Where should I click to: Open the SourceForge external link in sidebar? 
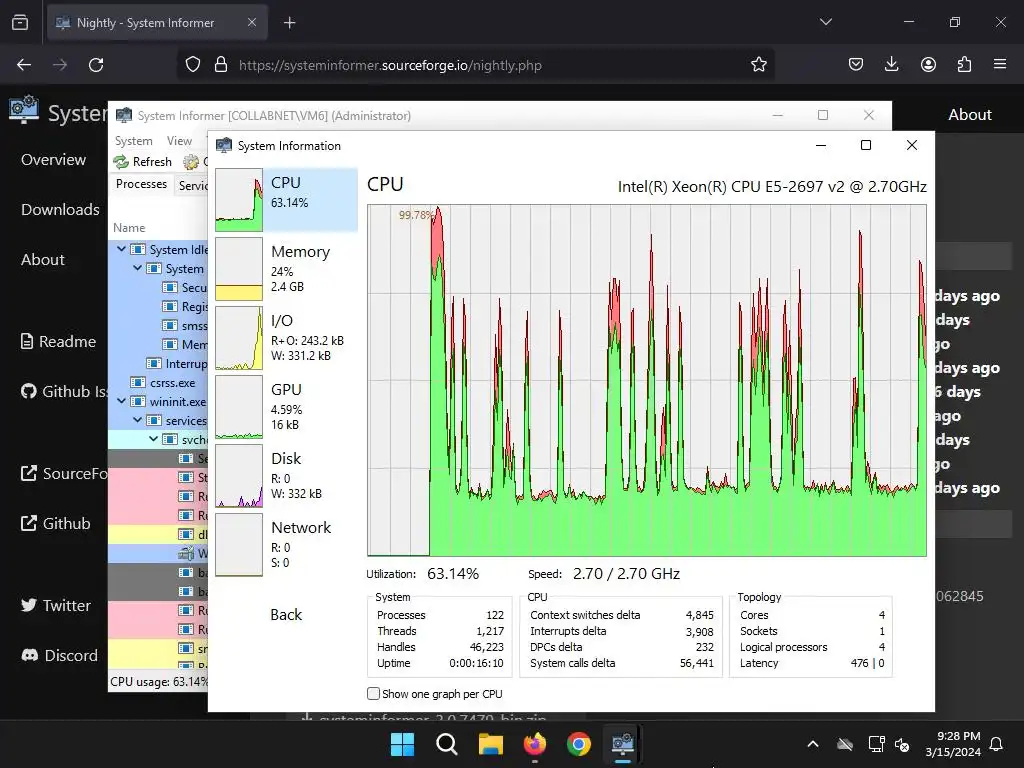point(64,473)
